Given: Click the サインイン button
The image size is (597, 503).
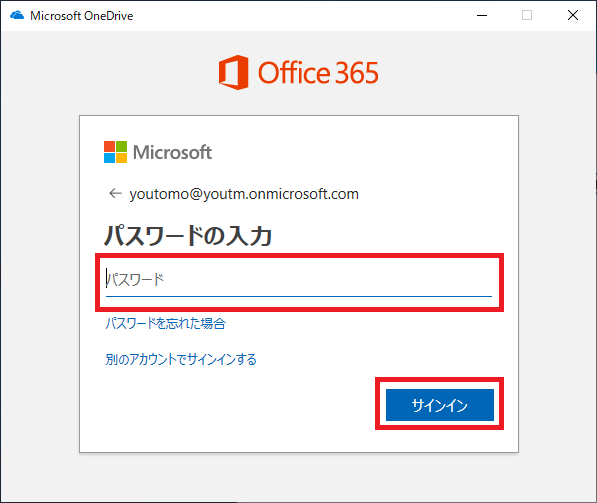Looking at the screenshot, I should tap(440, 405).
